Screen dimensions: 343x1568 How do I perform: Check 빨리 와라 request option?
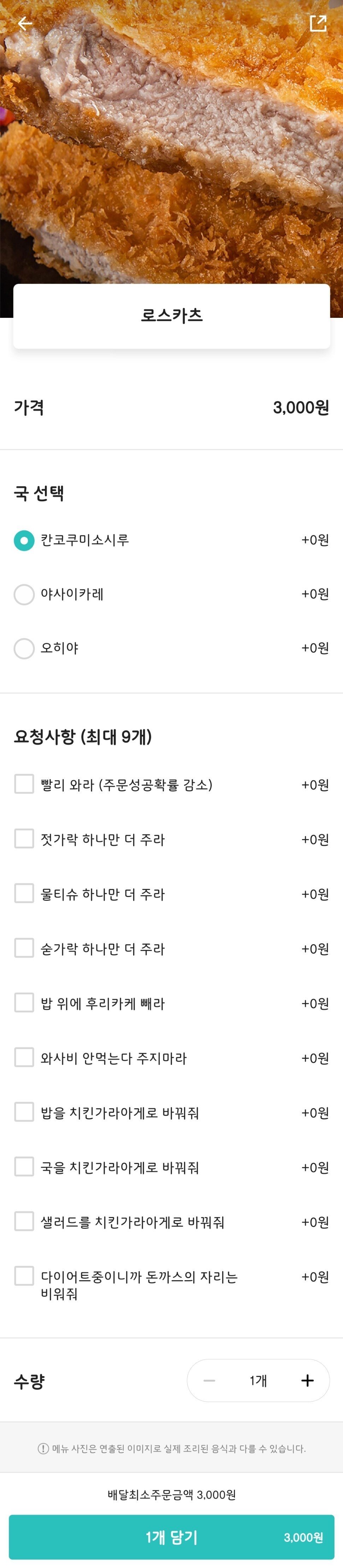pos(24,784)
